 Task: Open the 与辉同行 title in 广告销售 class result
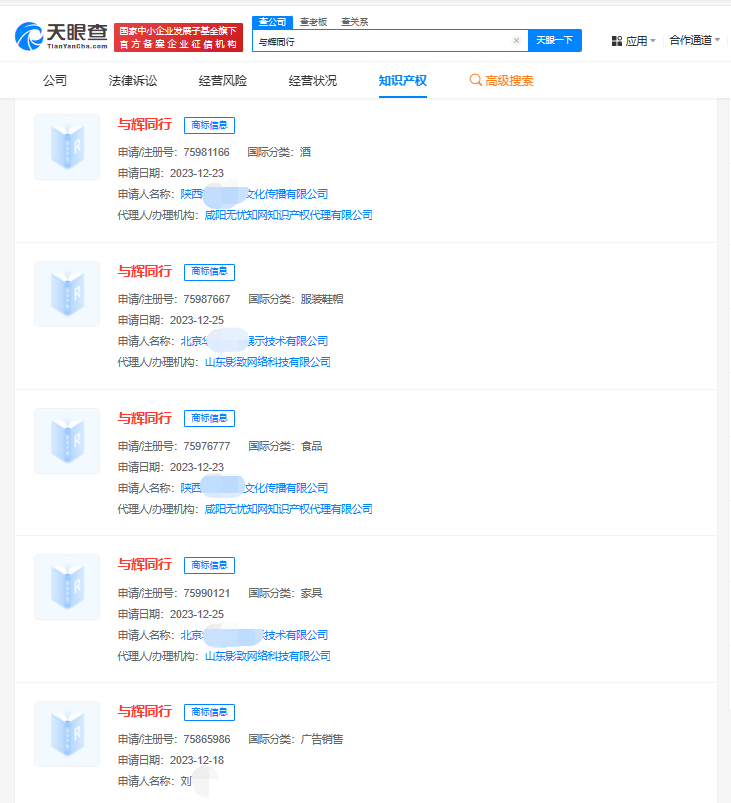145,711
